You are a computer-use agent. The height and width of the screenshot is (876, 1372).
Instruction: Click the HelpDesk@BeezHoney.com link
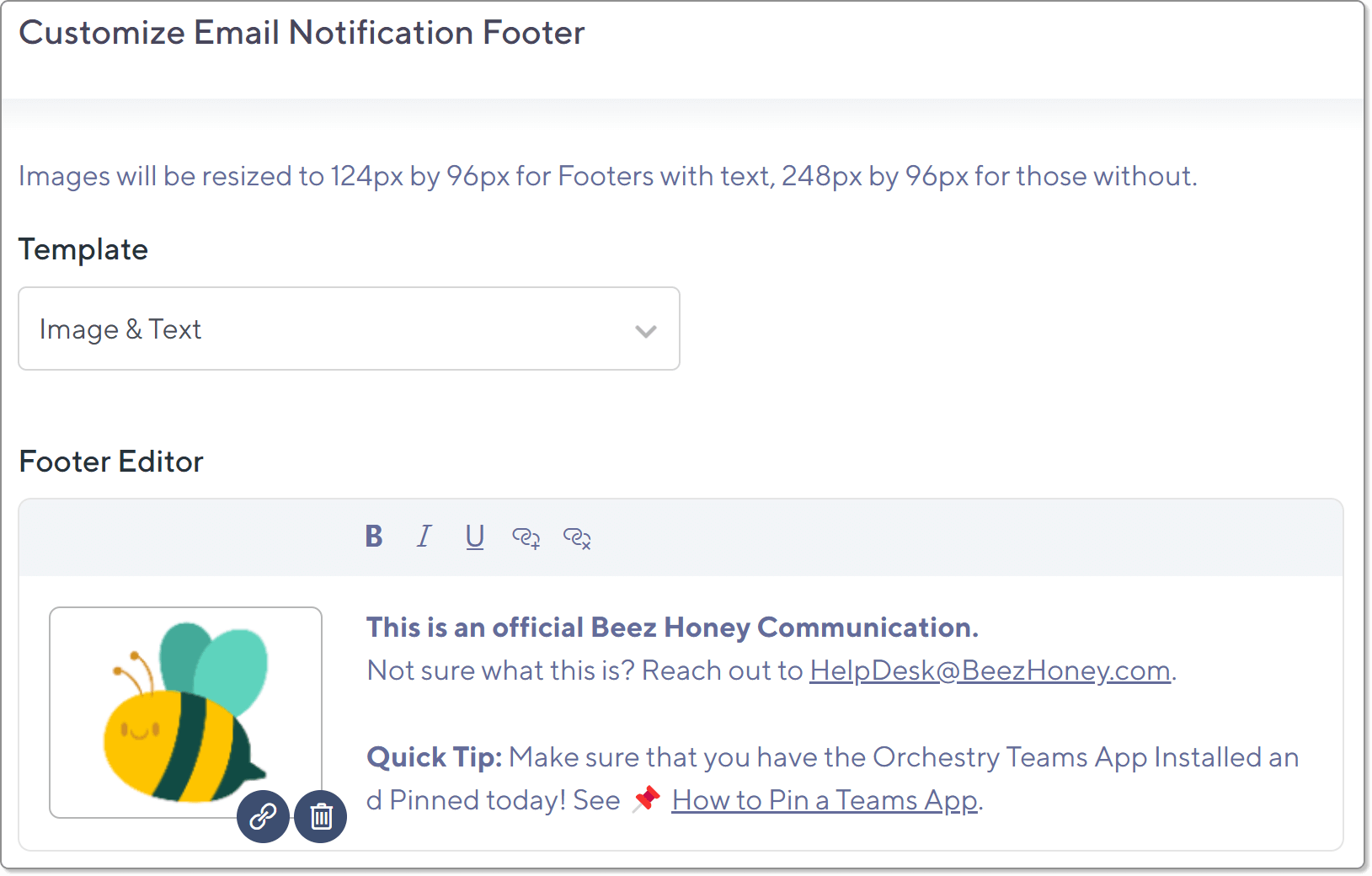click(990, 670)
